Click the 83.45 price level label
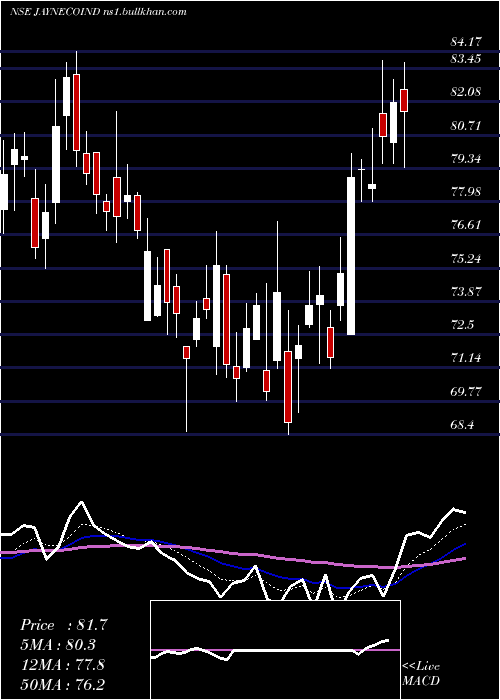 (x=466, y=58)
